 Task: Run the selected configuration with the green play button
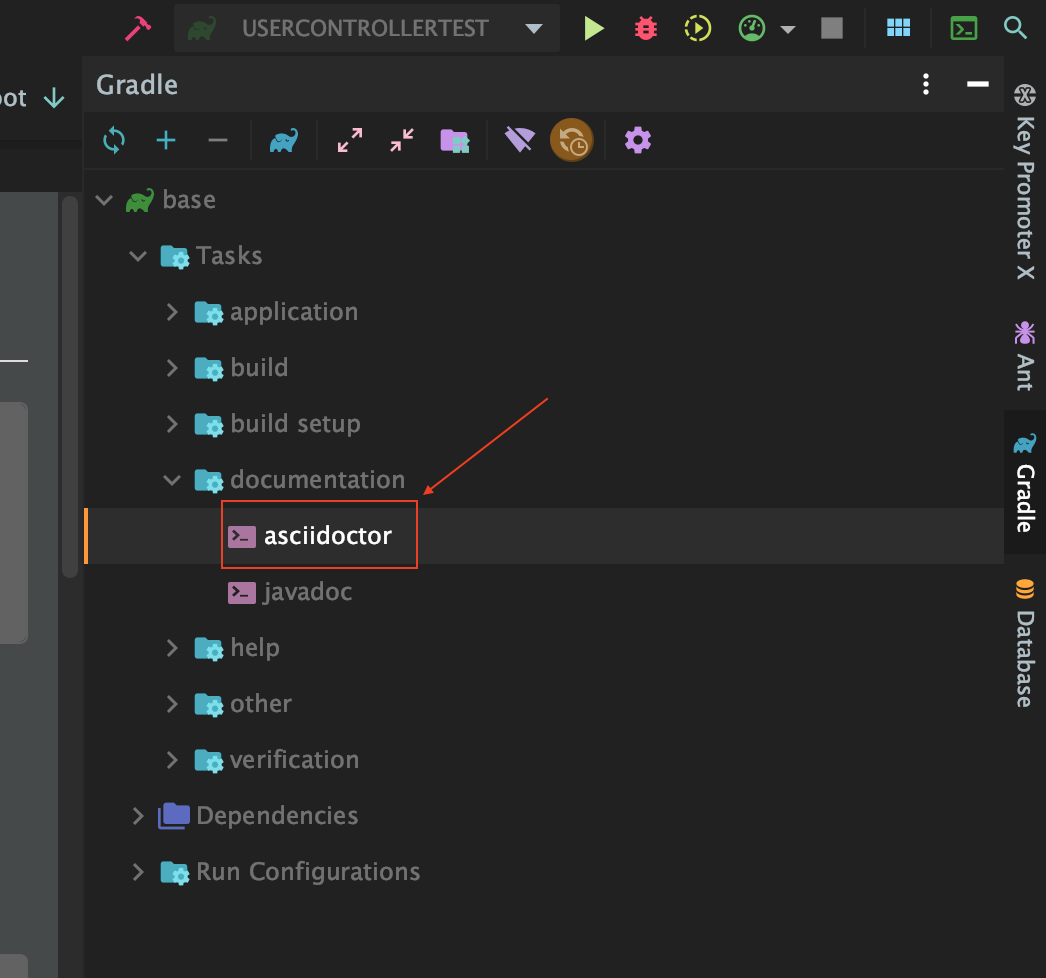(x=593, y=28)
